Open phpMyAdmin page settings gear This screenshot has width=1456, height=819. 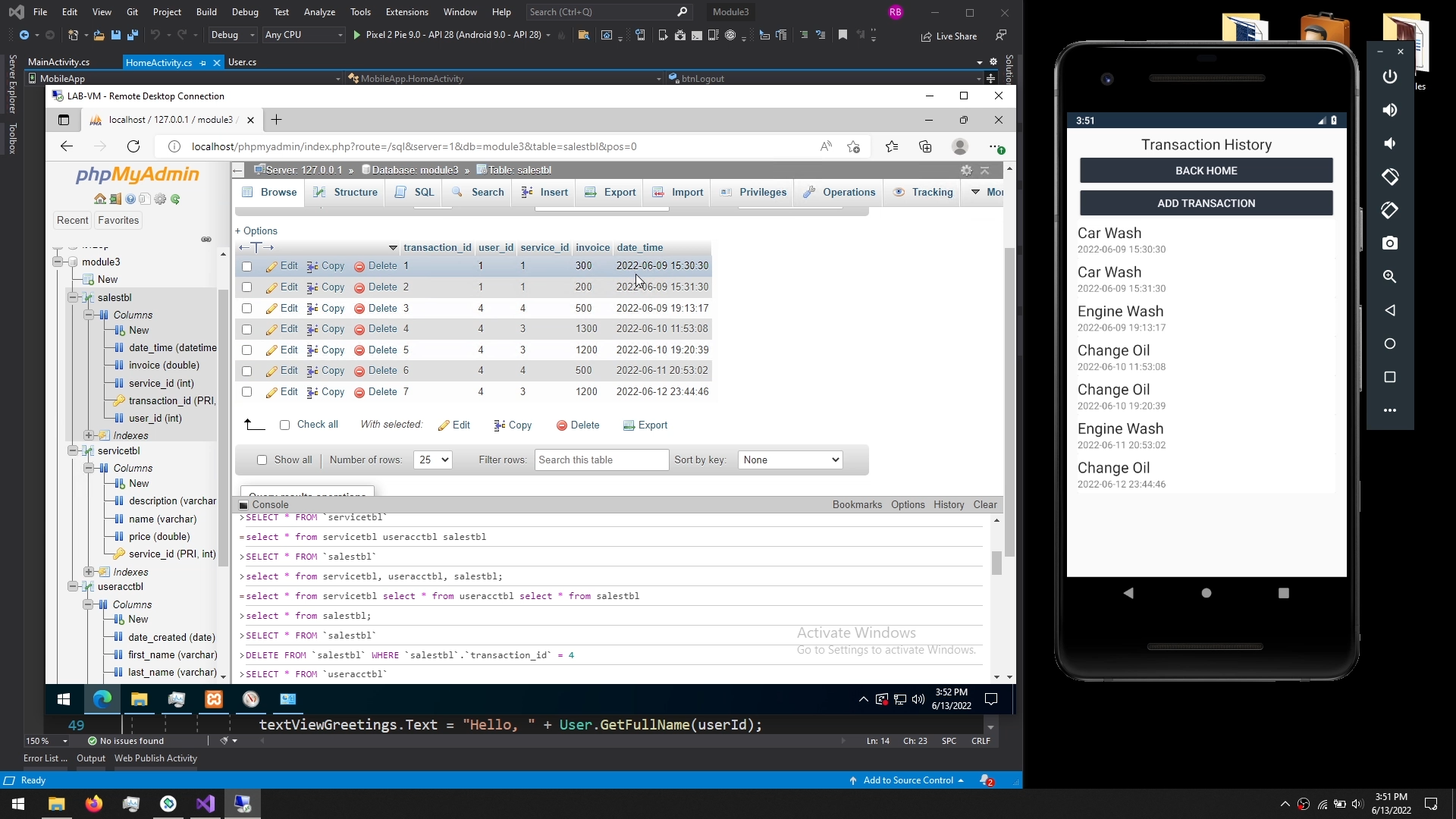coord(966,171)
